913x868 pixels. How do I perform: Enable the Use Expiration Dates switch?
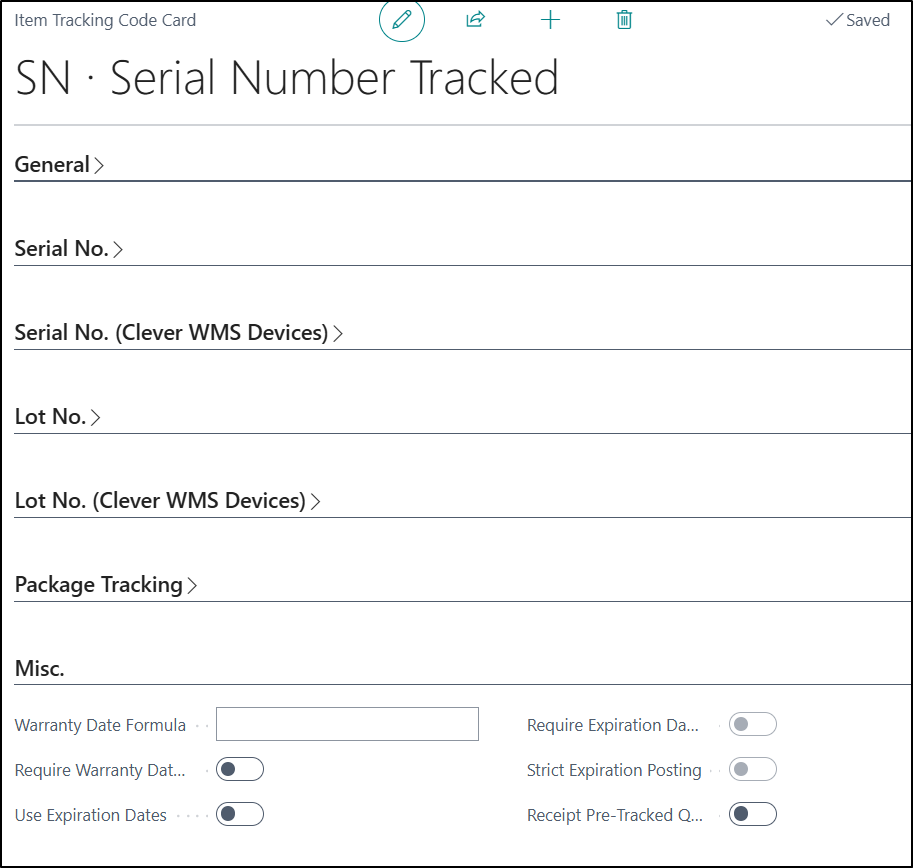(x=240, y=814)
